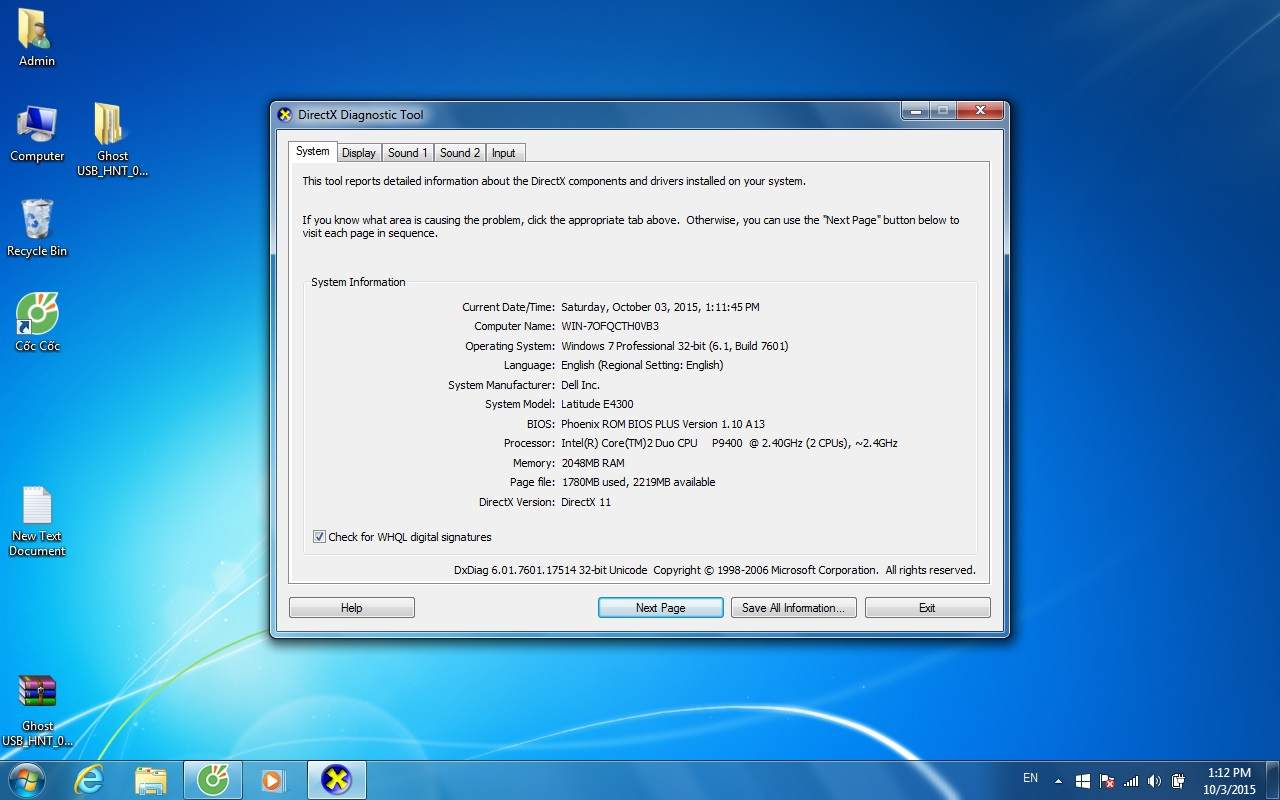Click computer name WIN-7OFQCTH0VB3
Viewport: 1280px width, 800px height.
pyautogui.click(x=610, y=326)
